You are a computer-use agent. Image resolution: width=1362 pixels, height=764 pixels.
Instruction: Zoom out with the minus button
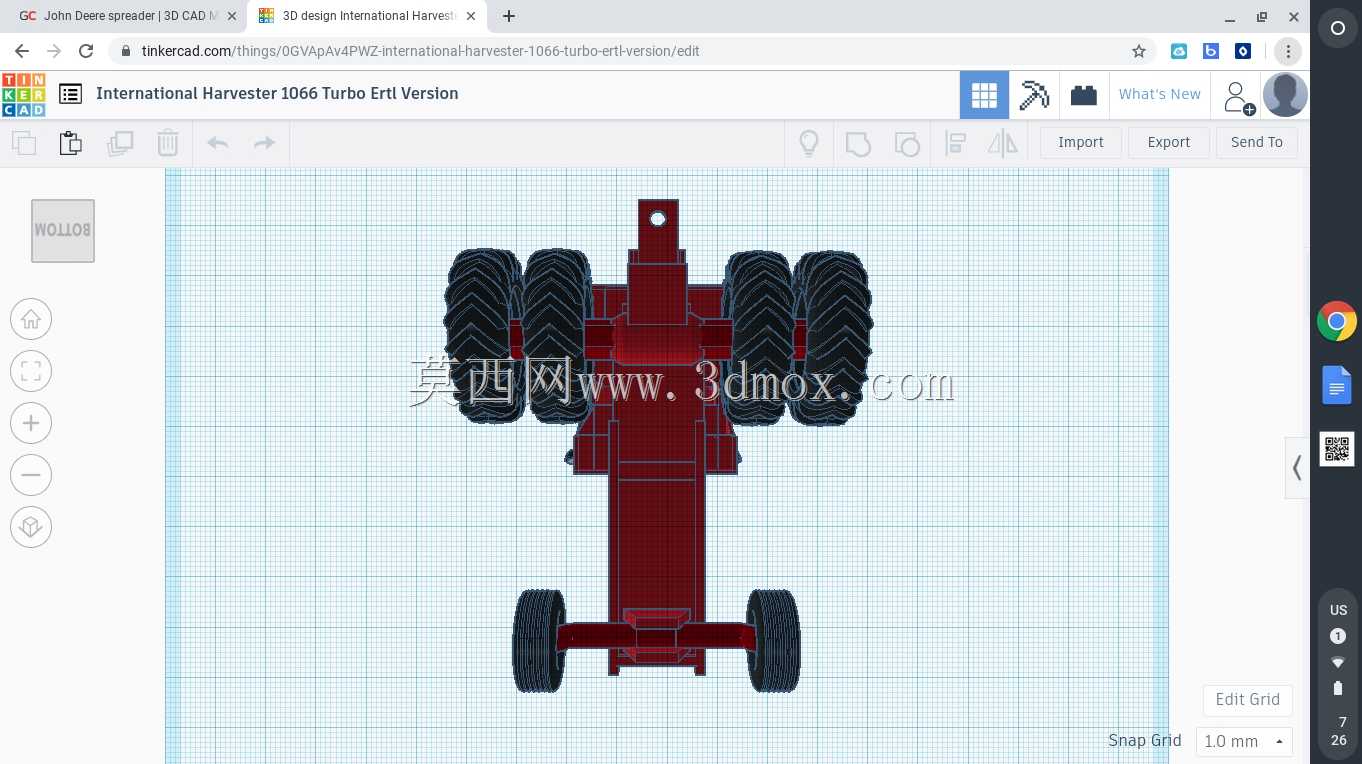[31, 475]
